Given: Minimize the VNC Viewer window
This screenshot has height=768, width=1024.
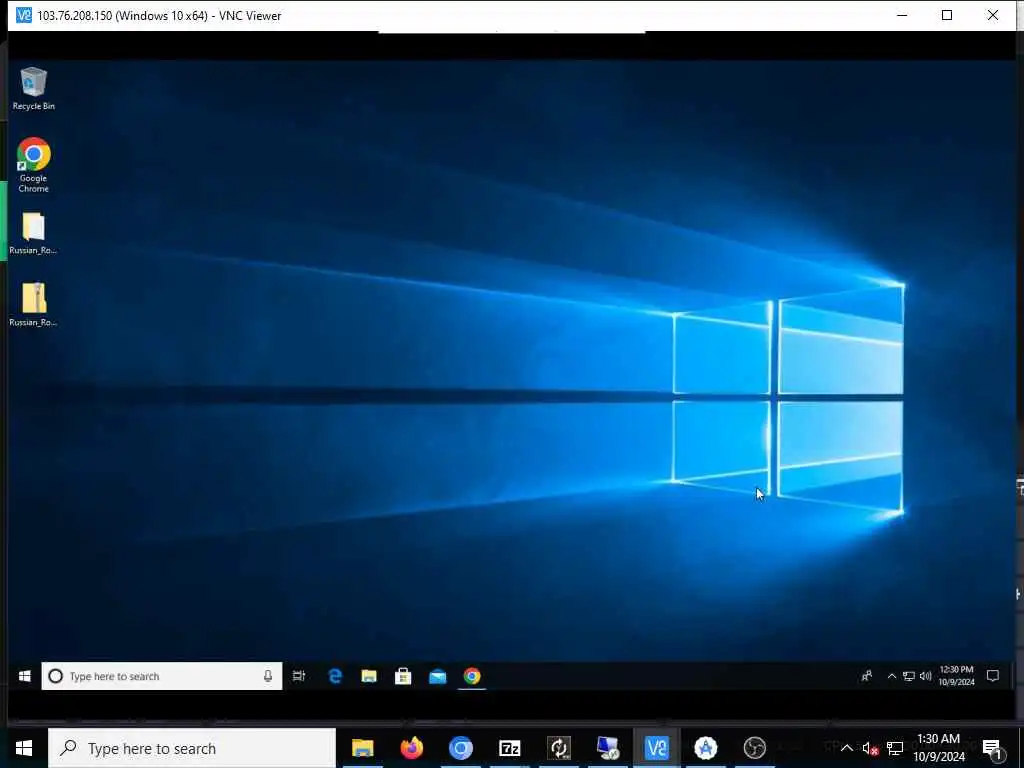Looking at the screenshot, I should [x=902, y=15].
